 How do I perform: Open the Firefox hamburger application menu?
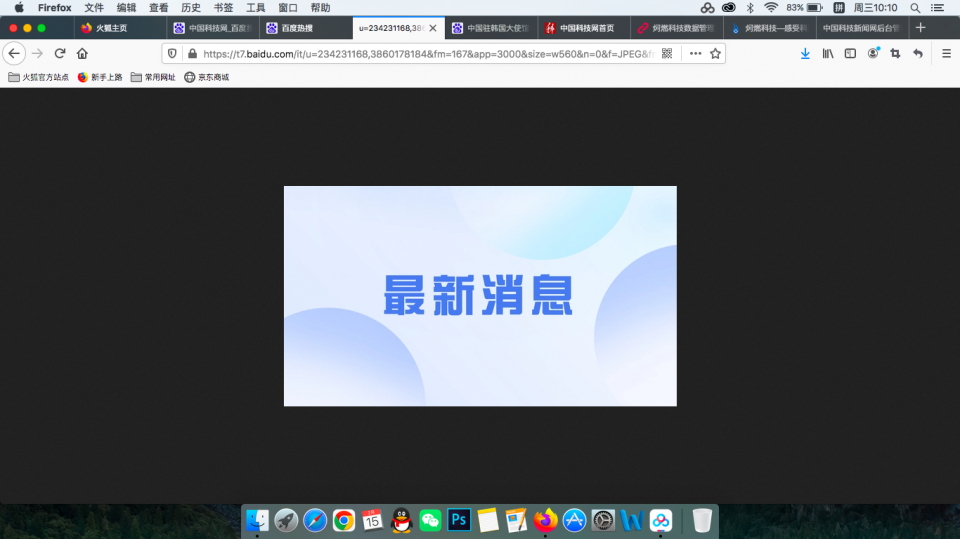[946, 53]
